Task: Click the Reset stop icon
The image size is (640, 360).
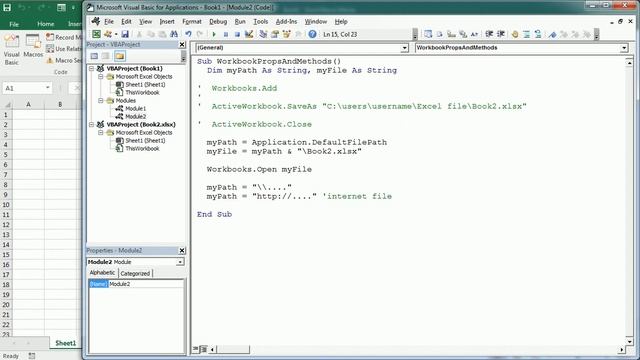Action: (237, 34)
